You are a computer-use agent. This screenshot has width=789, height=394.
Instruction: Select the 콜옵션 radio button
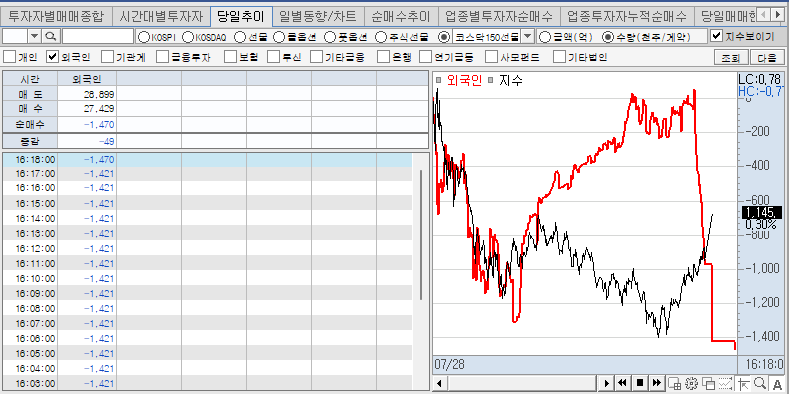tap(279, 37)
